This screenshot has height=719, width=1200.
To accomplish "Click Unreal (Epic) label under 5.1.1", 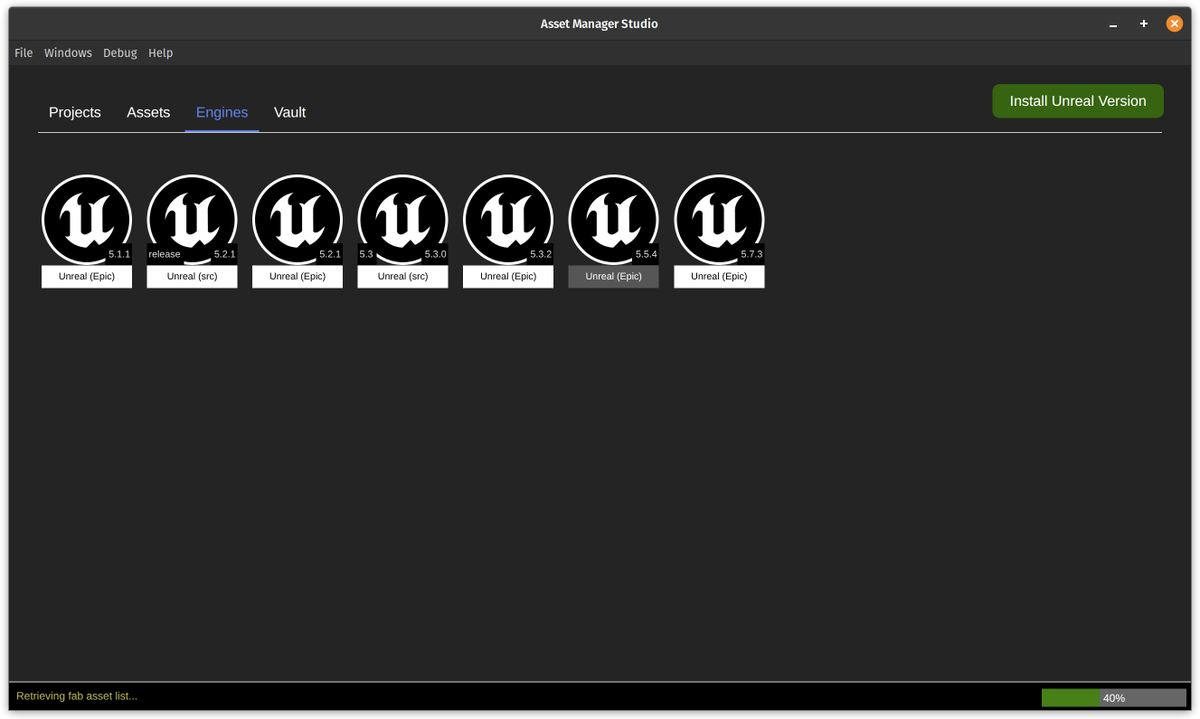I will [x=87, y=276].
